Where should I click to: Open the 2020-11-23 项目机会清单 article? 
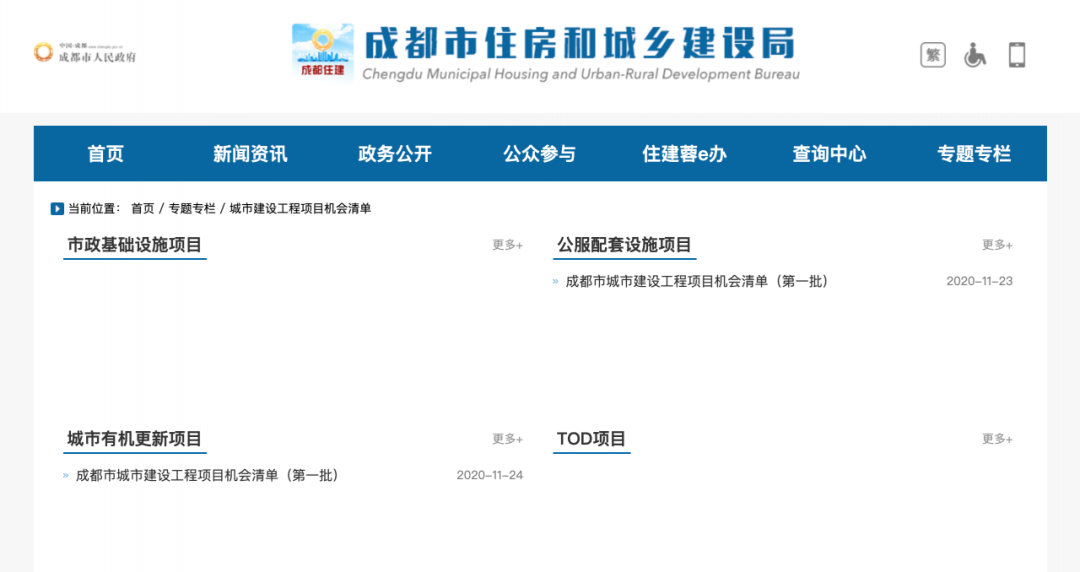696,281
